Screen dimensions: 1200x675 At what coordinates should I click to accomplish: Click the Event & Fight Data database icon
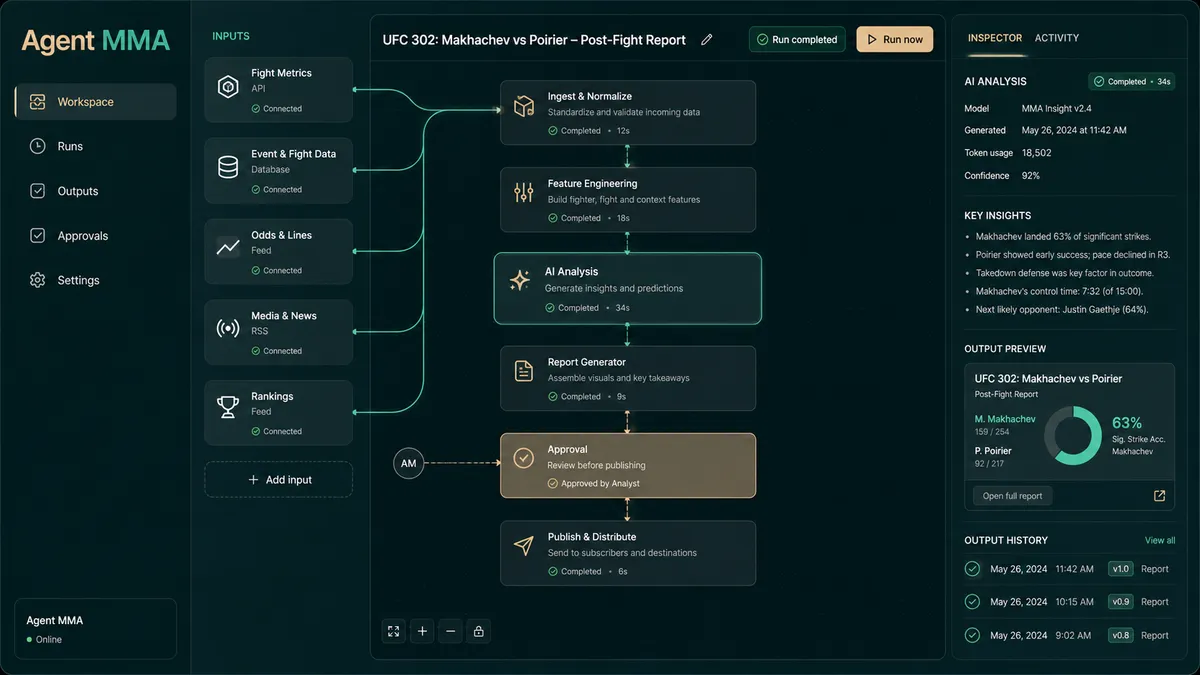point(228,167)
